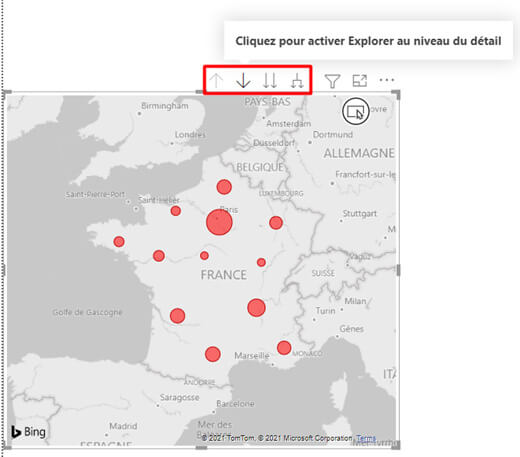Open the Terms link on map

pos(366,438)
